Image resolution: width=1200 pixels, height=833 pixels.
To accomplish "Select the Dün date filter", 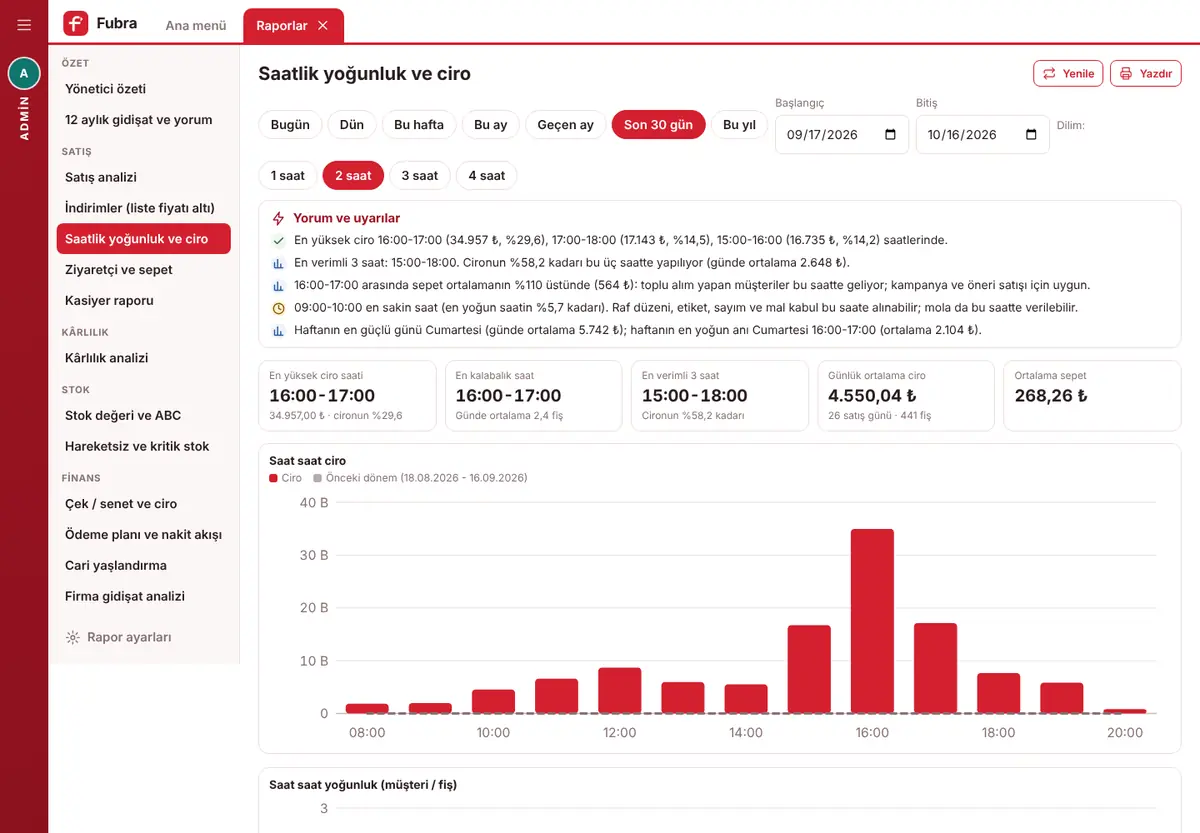I will [x=352, y=125].
